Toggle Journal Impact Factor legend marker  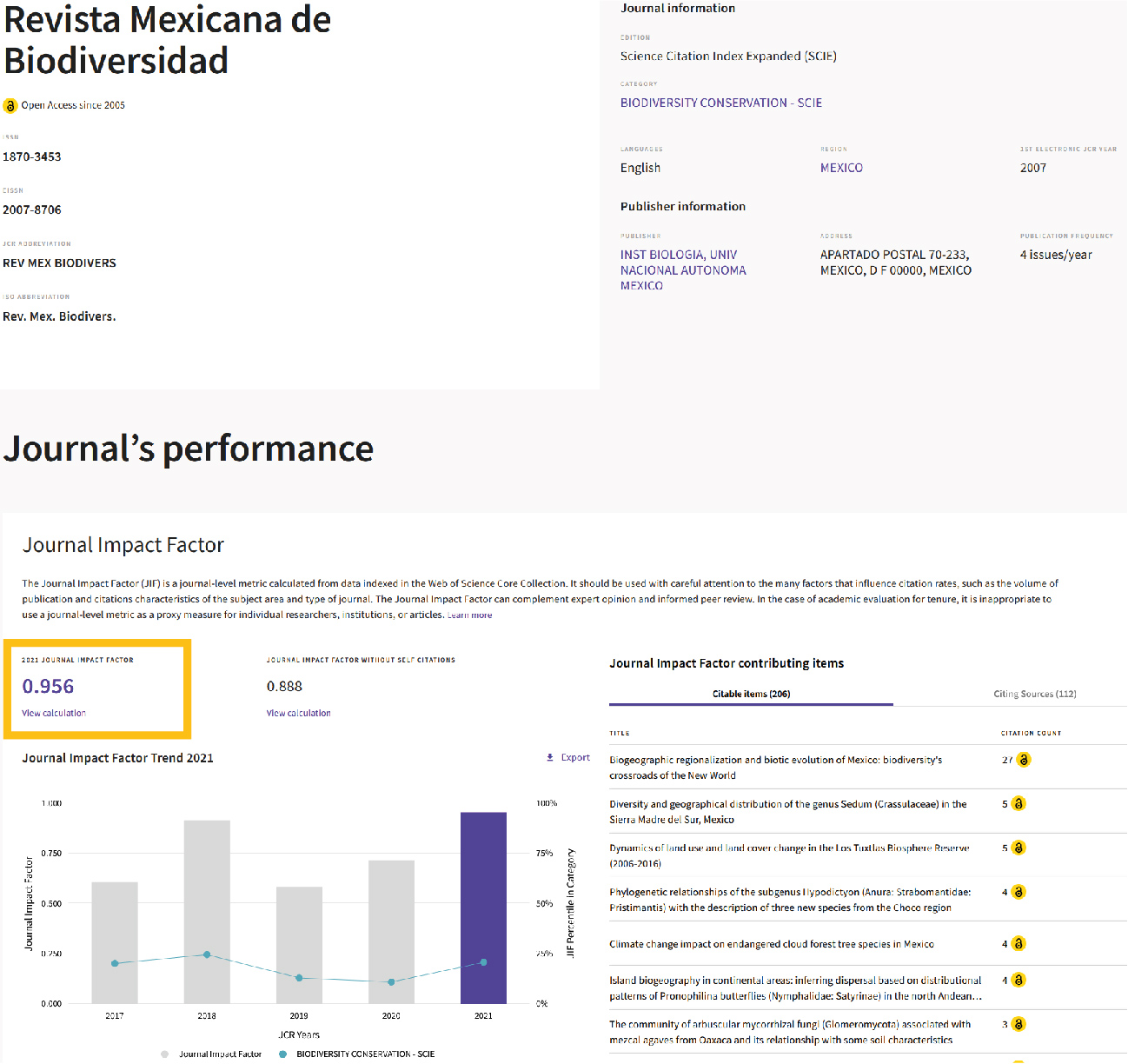tap(165, 1054)
